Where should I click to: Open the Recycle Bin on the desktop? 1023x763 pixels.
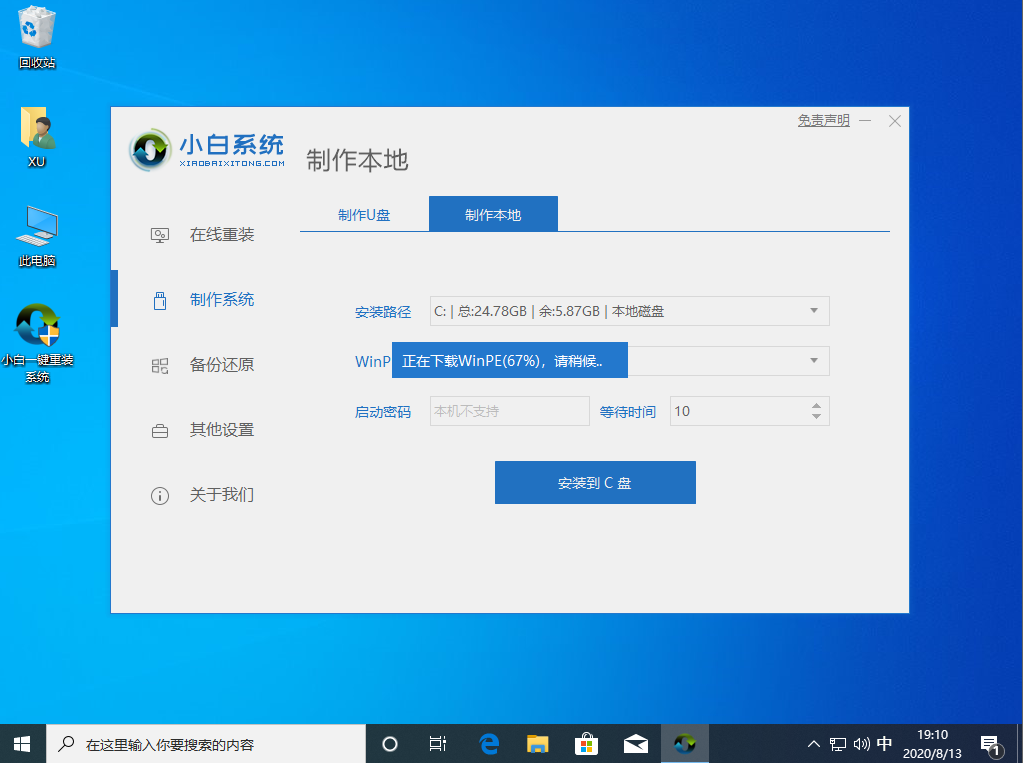pos(36,30)
